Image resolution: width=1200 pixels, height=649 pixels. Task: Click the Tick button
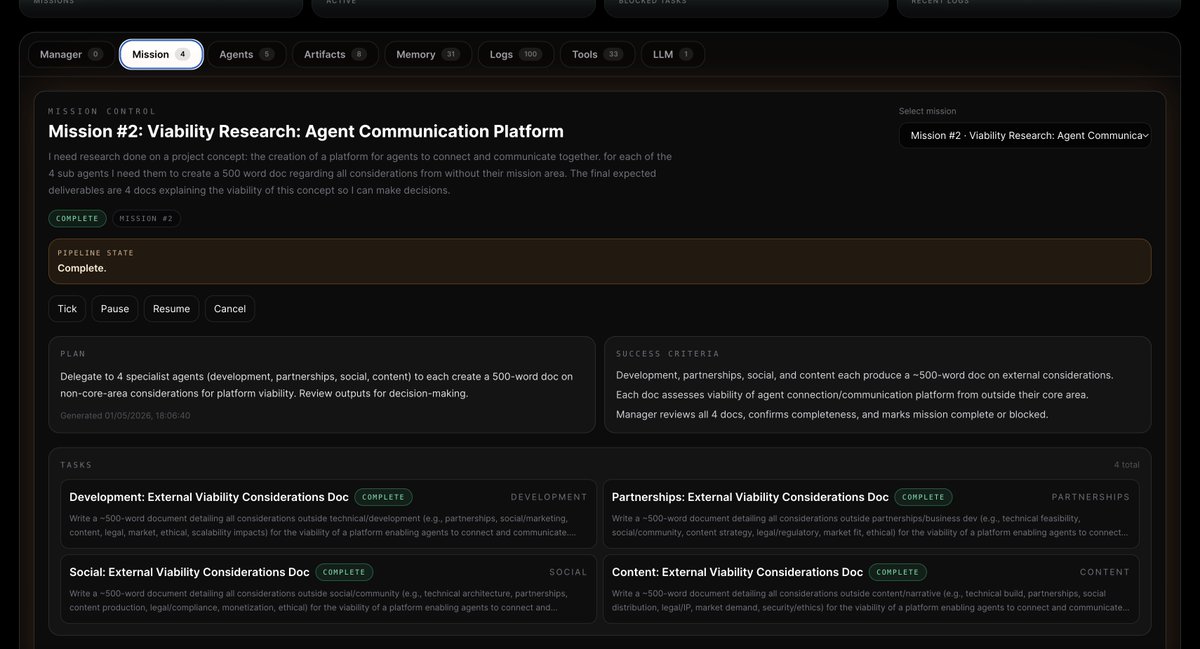coord(67,309)
